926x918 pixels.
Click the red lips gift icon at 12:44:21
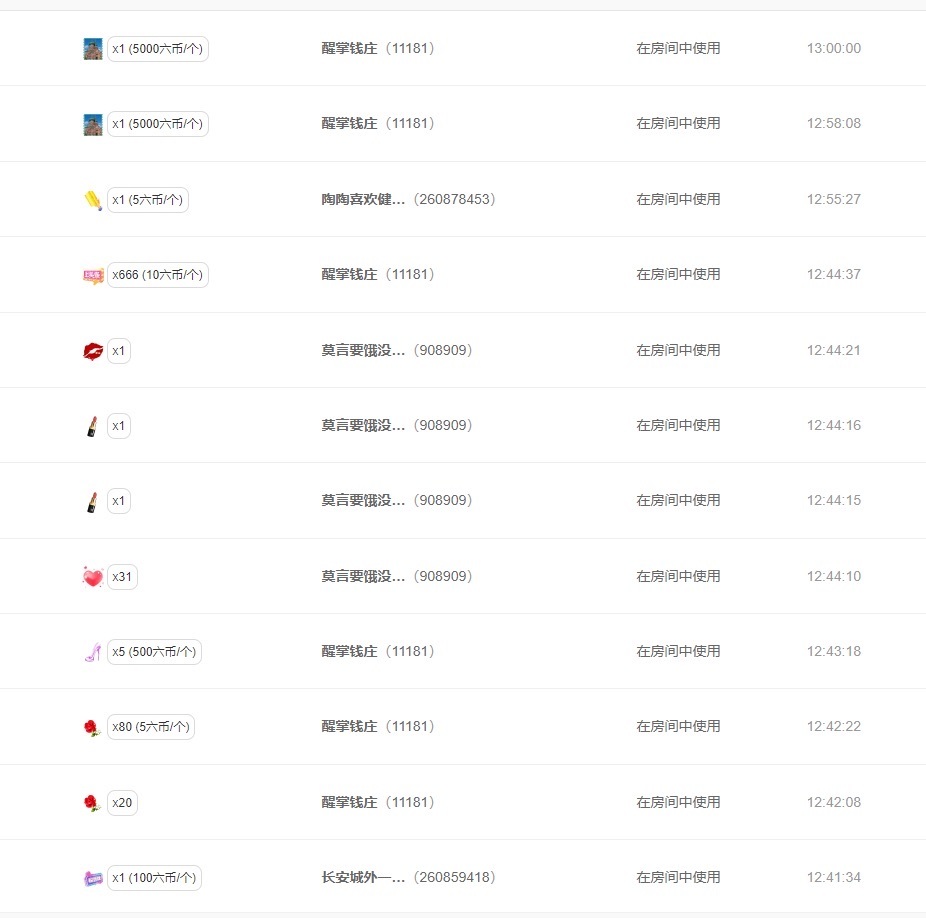(93, 351)
